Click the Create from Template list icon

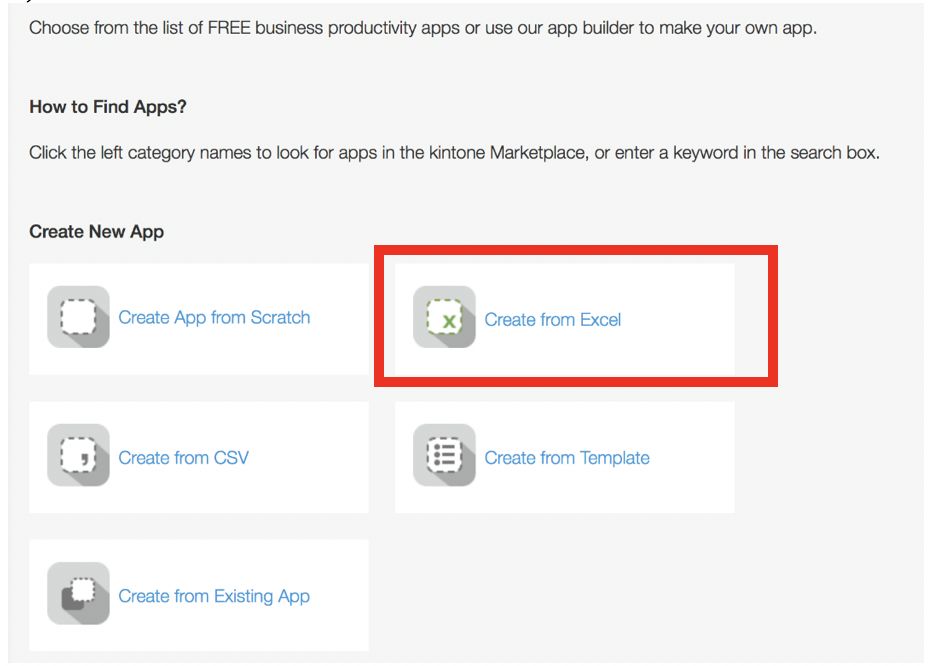pos(444,456)
